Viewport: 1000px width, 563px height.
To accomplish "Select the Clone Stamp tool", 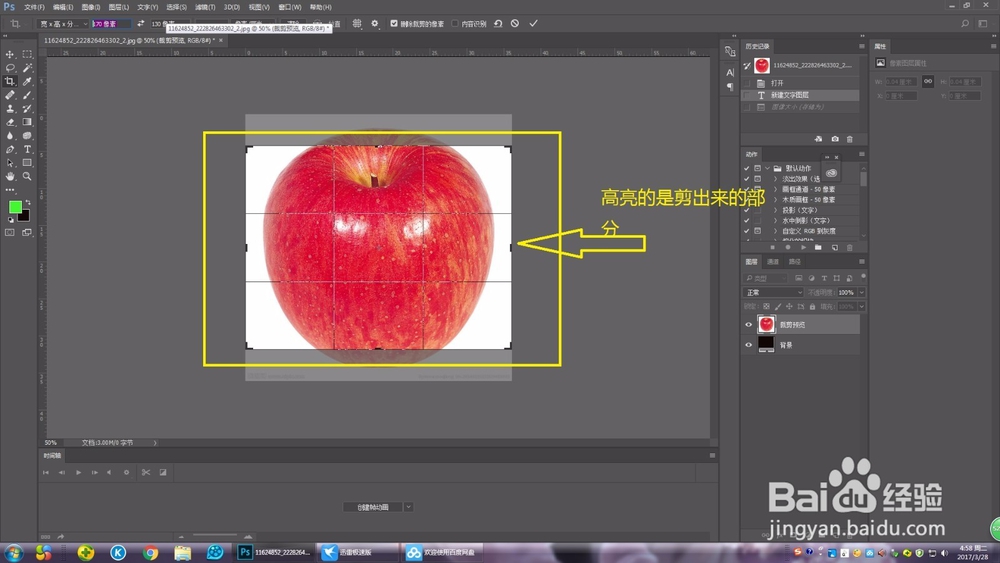I will [10, 108].
